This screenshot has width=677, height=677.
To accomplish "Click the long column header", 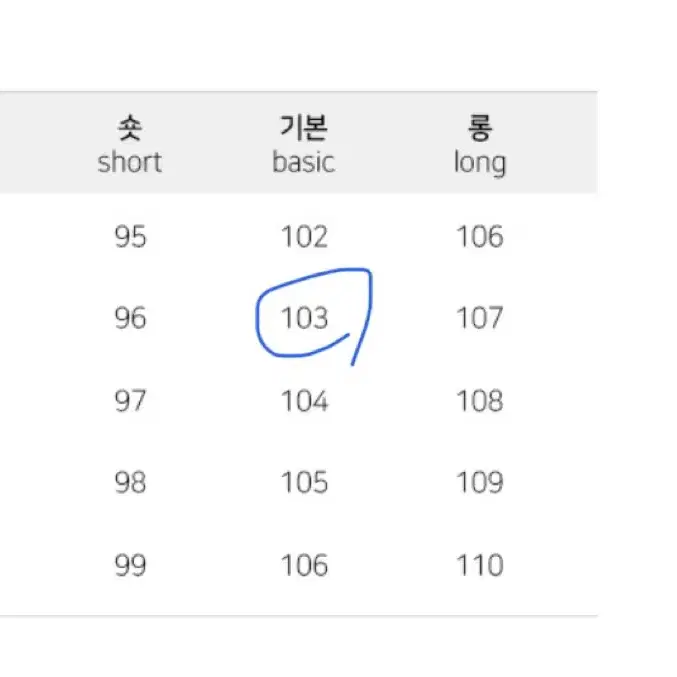I will [480, 145].
